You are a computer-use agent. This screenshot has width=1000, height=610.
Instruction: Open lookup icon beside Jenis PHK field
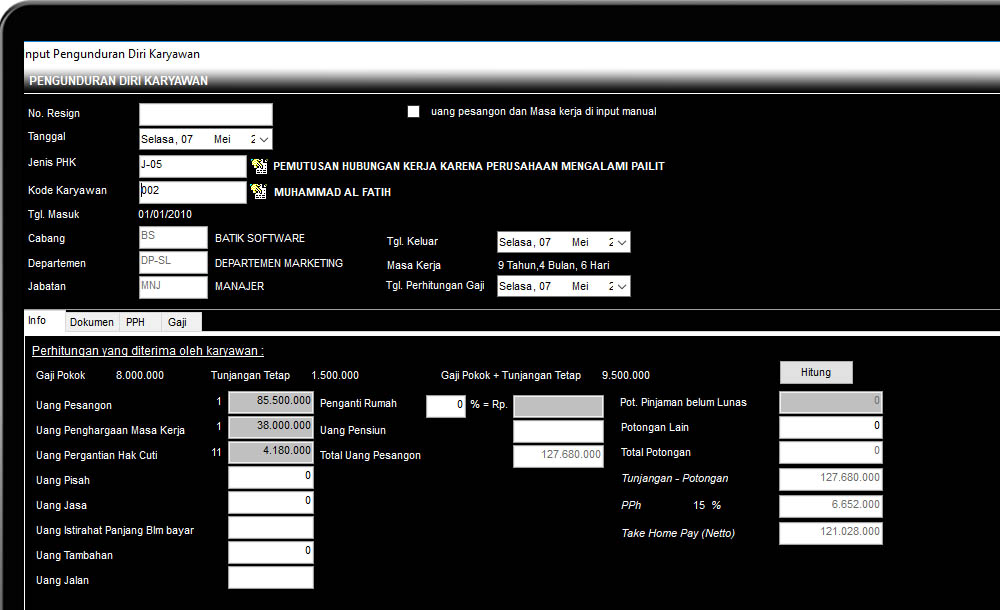point(260,166)
